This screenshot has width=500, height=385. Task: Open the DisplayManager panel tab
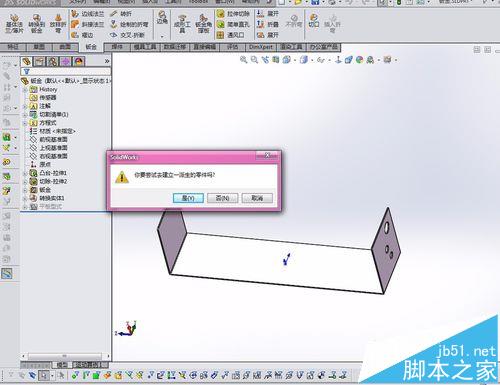coord(79,61)
